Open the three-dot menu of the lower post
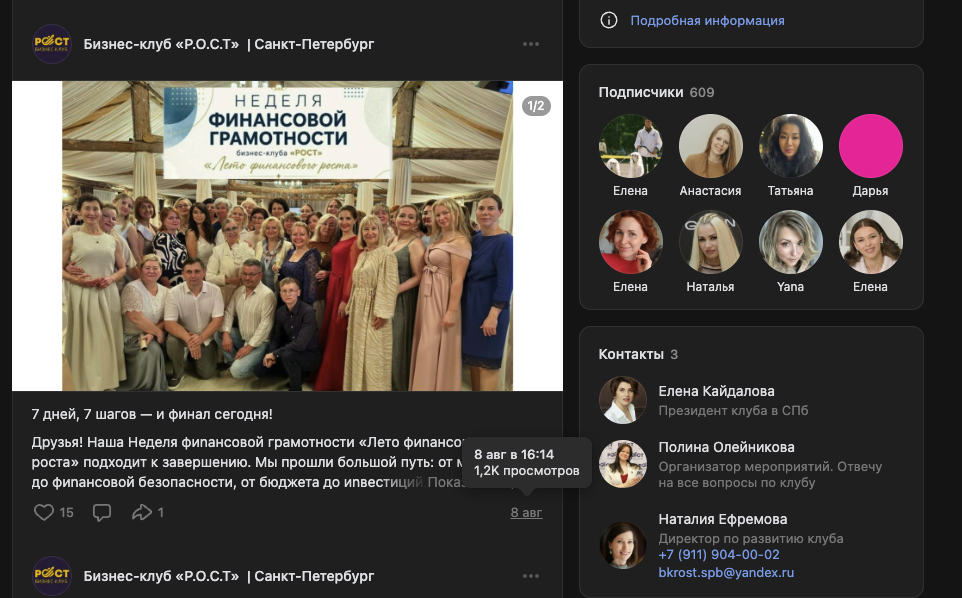Viewport: 962px width, 598px height. pos(531,576)
